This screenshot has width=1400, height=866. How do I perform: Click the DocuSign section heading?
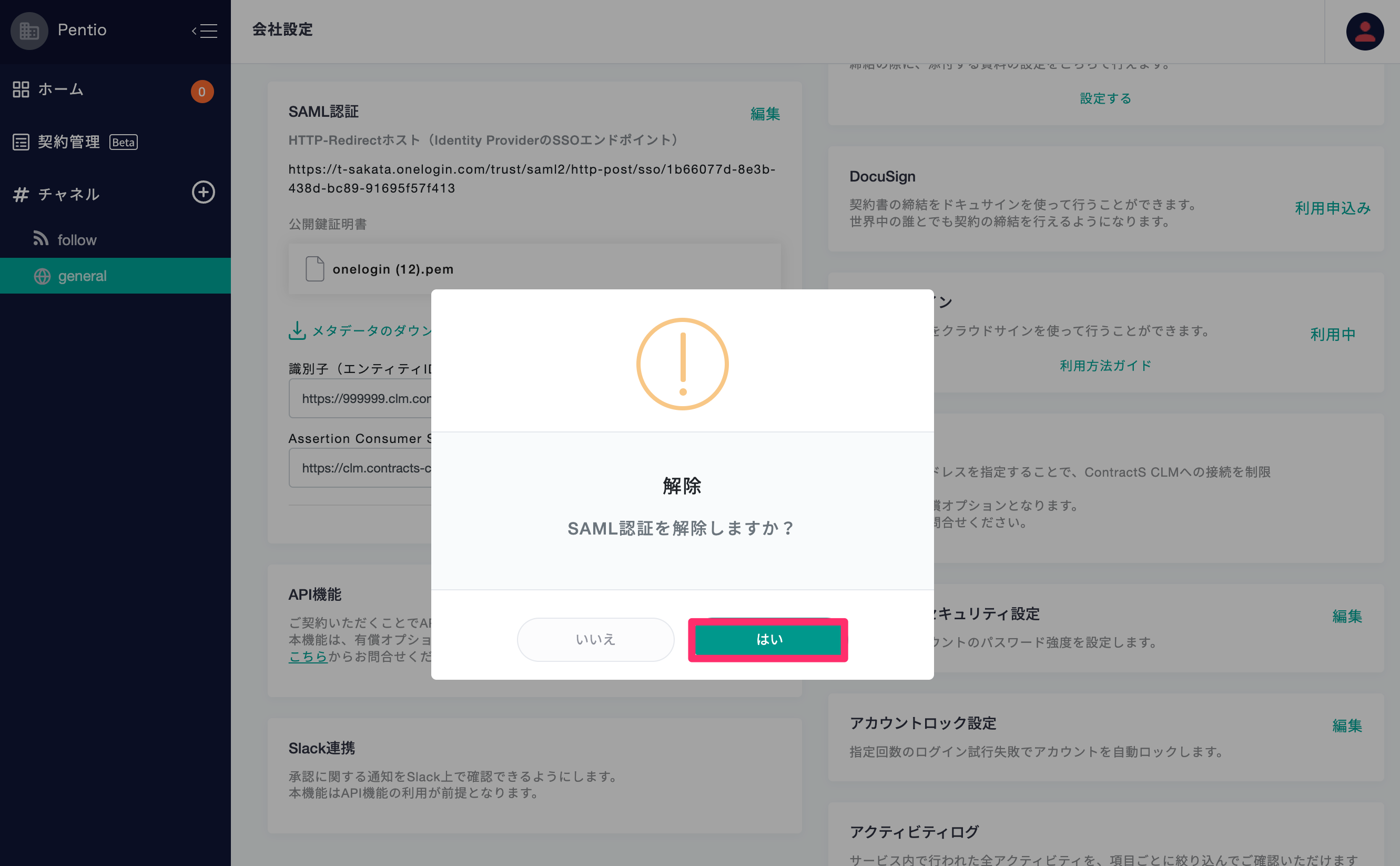point(882,176)
